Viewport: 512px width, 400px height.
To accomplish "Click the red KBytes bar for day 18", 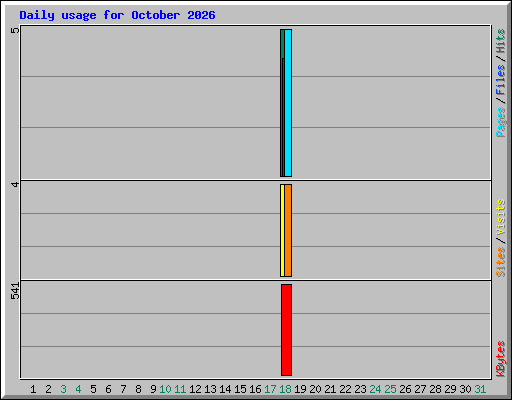I will 286,330.
